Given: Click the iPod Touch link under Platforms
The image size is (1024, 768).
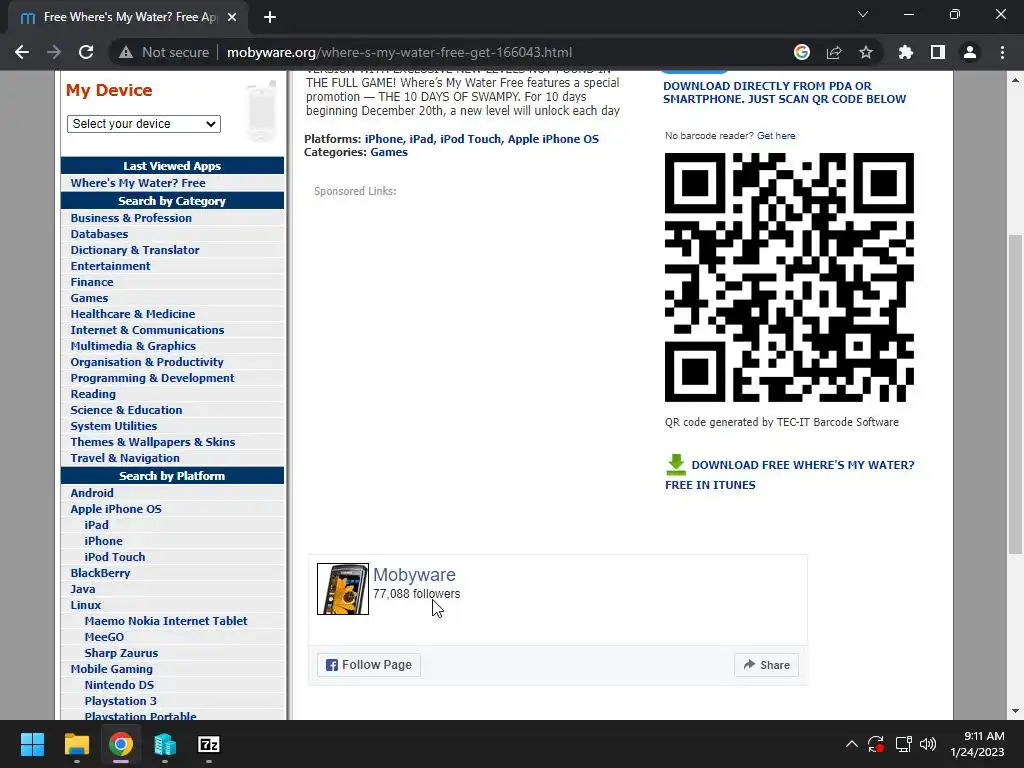Looking at the screenshot, I should click(470, 139).
